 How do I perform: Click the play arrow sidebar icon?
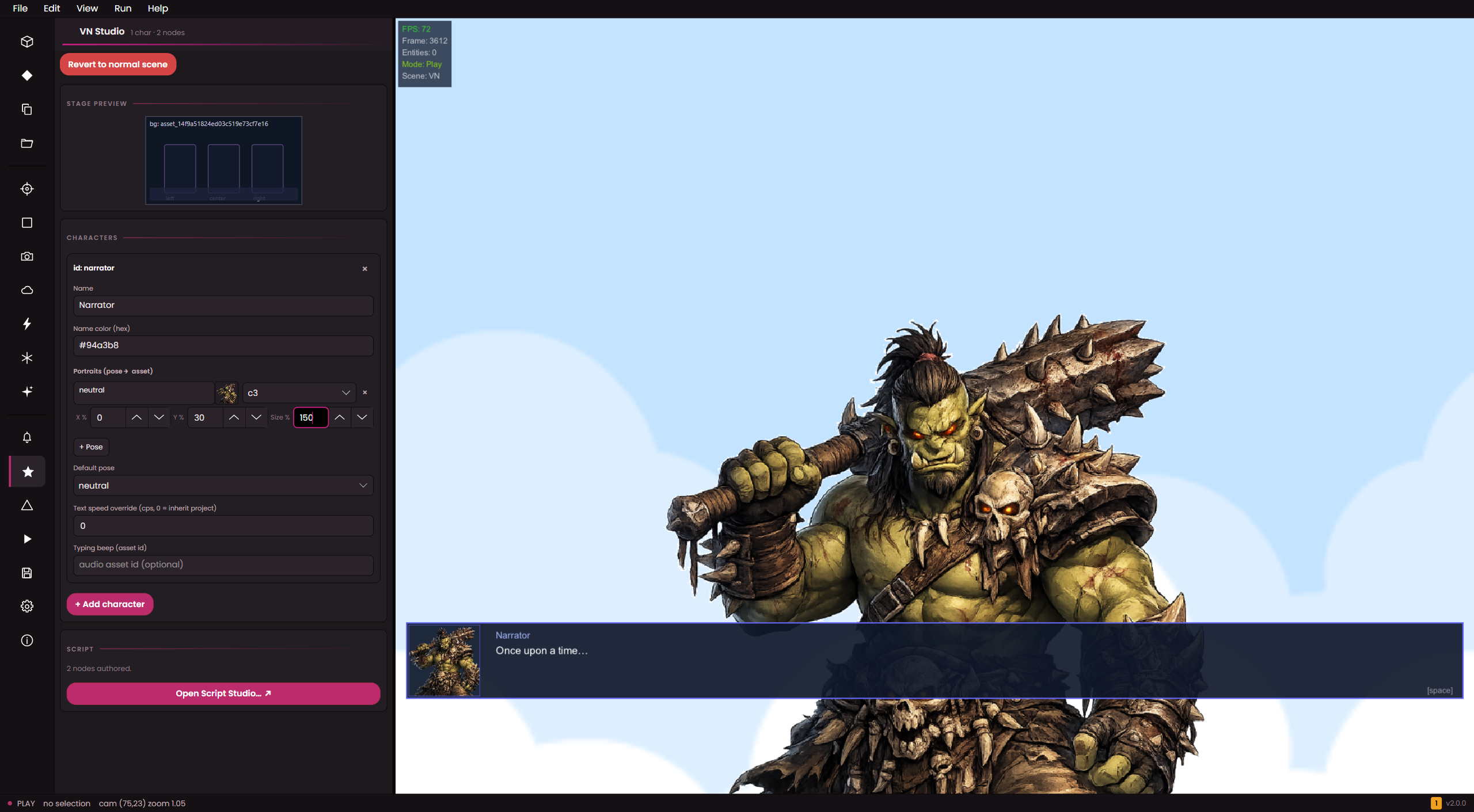[x=27, y=539]
